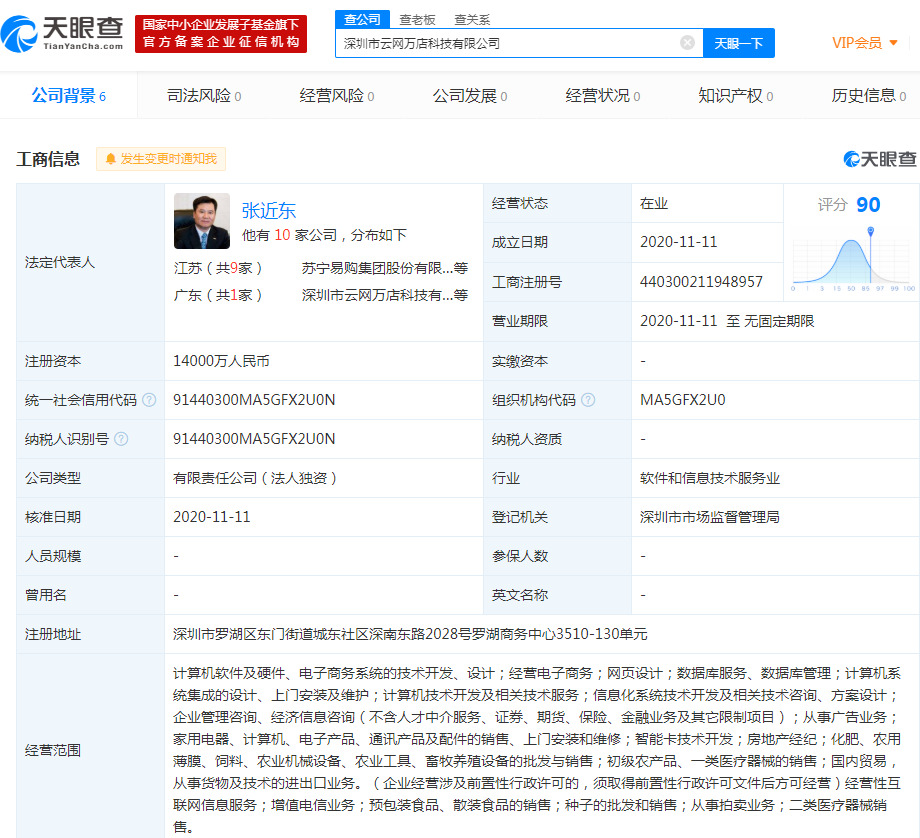Viewport: 920px width, 838px height.
Task: Click the help icon beside 统一社会信用代码
Action: (x=150, y=400)
